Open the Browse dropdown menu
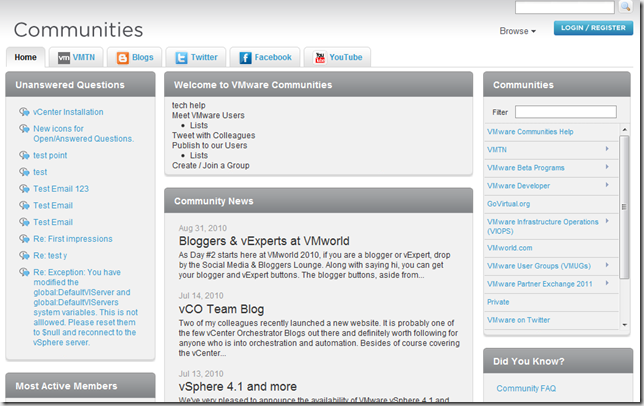 [518, 31]
